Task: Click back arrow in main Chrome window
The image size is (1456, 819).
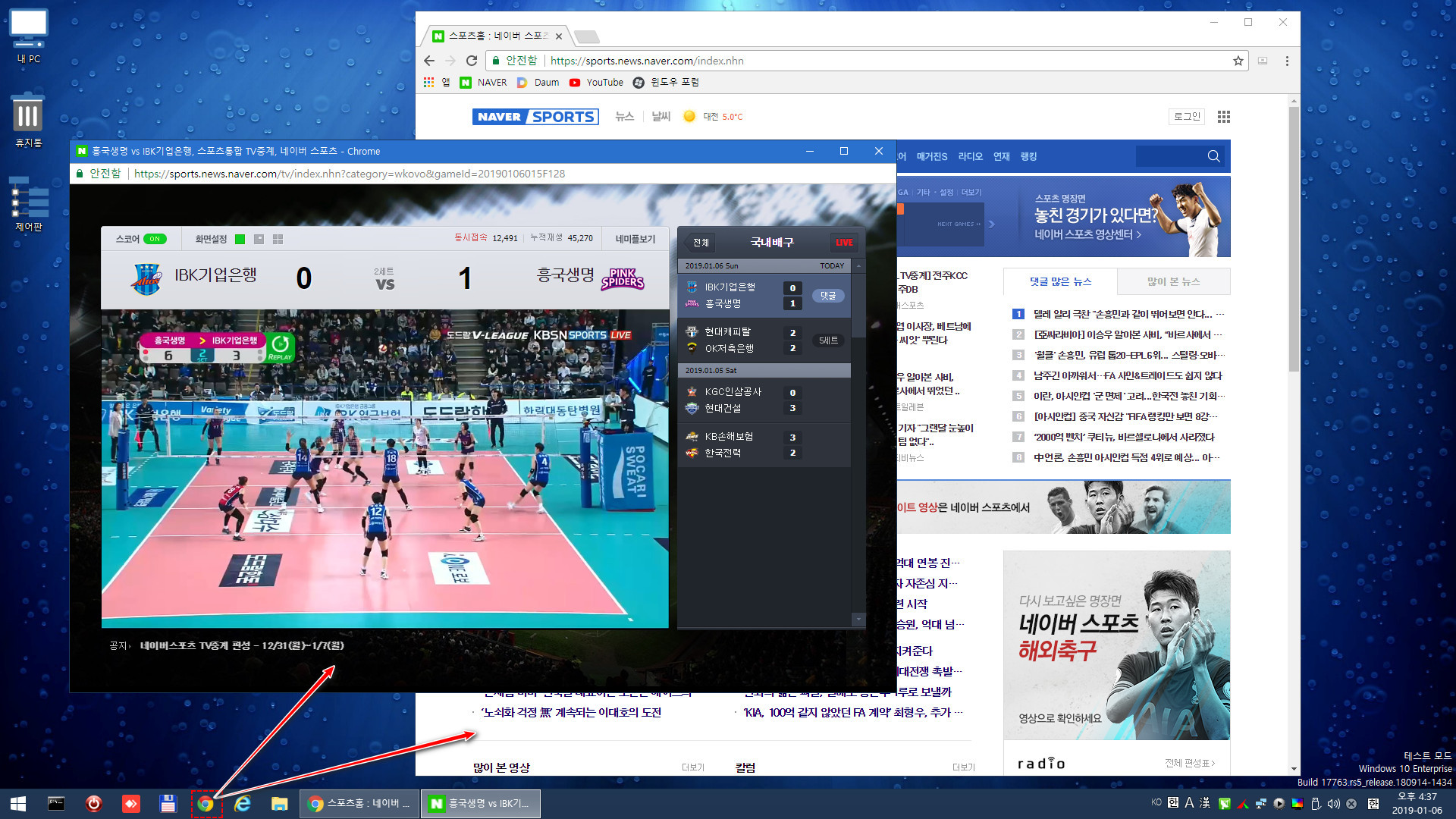Action: pos(429,61)
